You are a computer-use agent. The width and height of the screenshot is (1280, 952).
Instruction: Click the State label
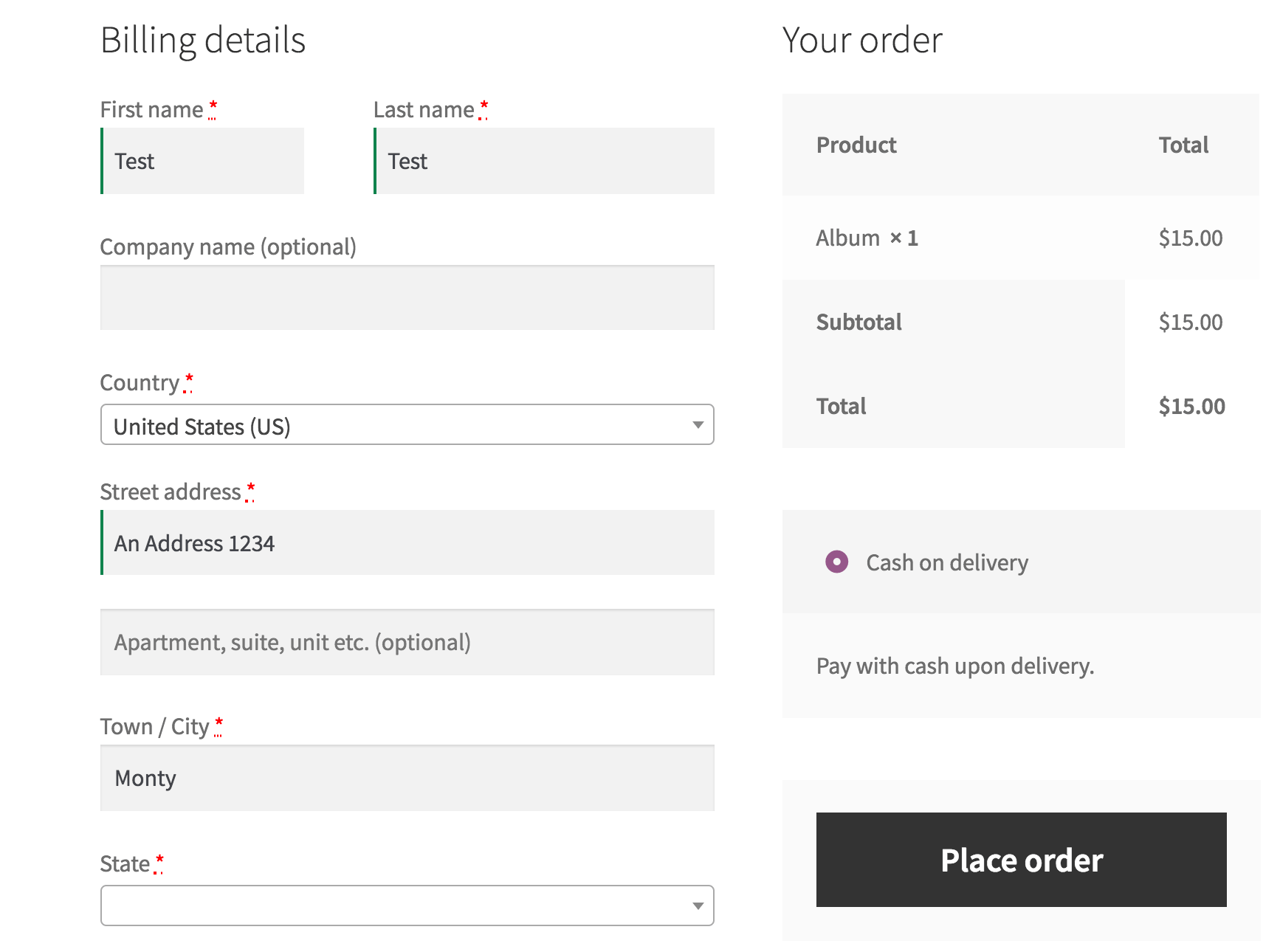125,864
